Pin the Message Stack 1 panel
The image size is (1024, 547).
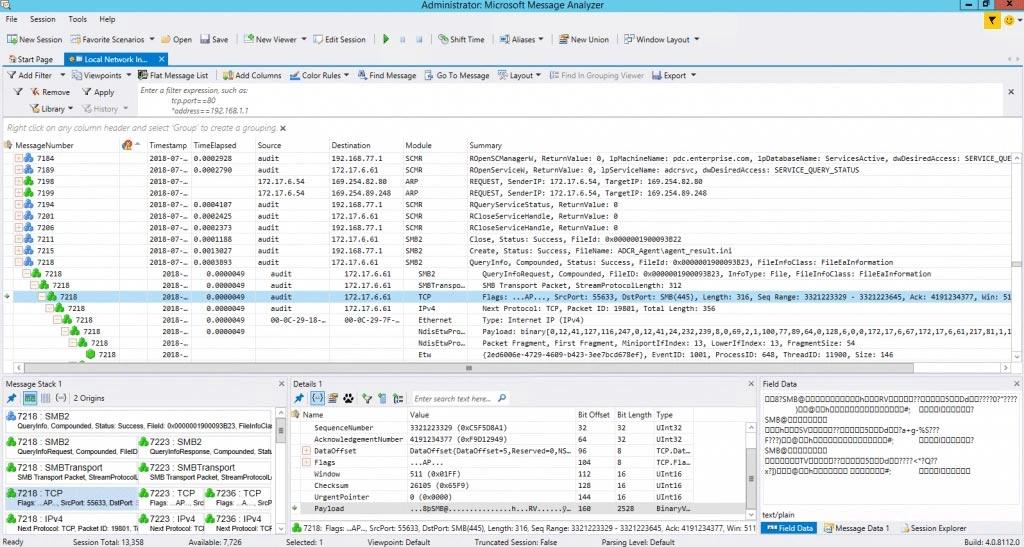click(x=11, y=398)
